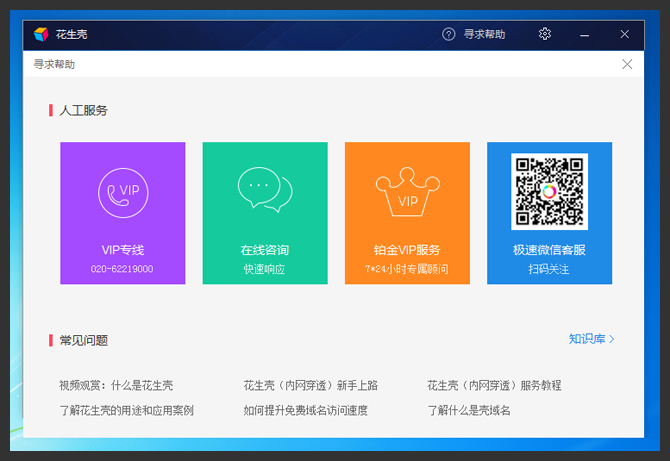This screenshot has height=461, width=670.
Task: Click the chevron beside 知识库
Action: [611, 339]
